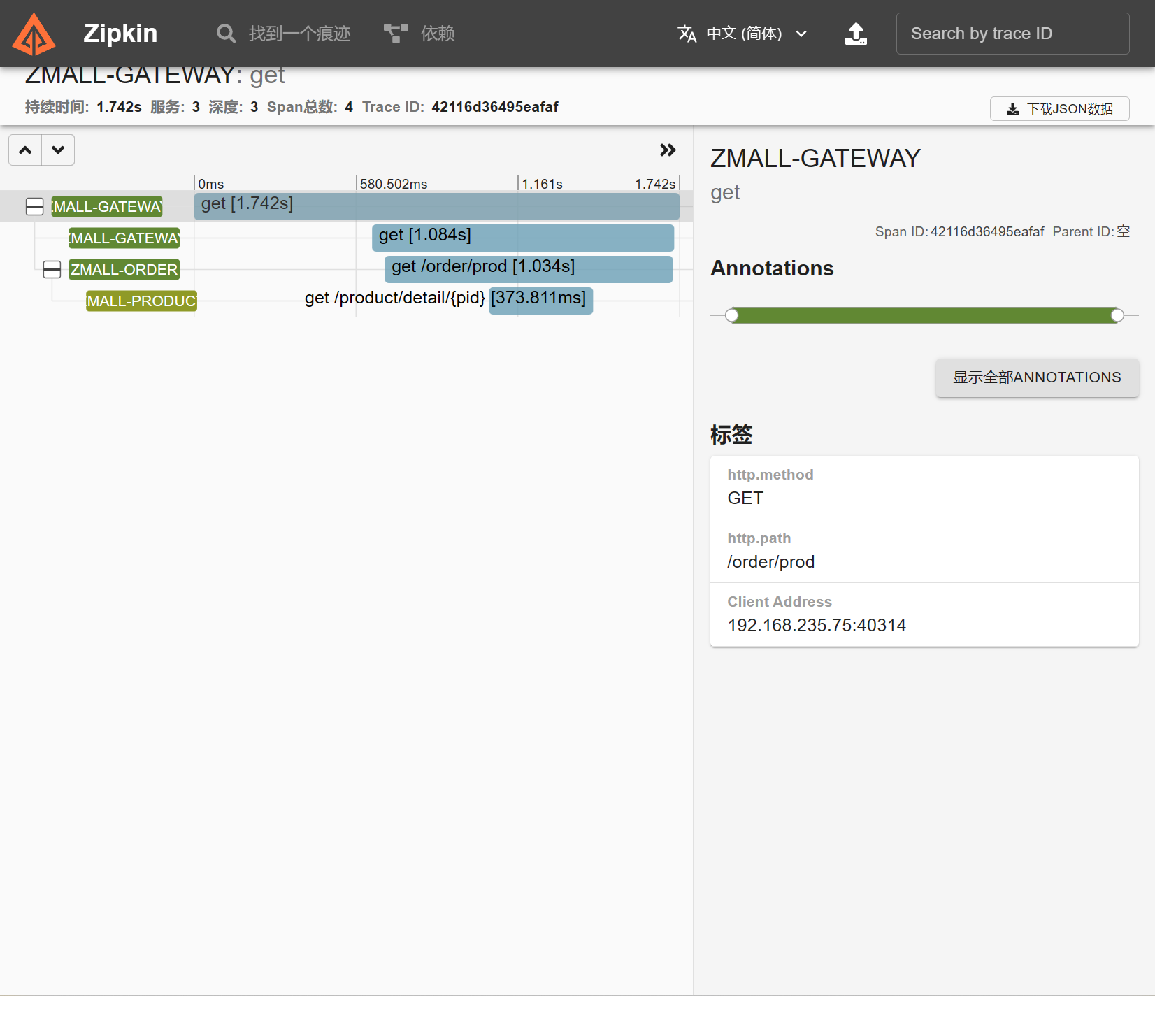Viewport: 1155px width, 1036px height.
Task: Open the 依赖 menu item
Action: (x=438, y=34)
